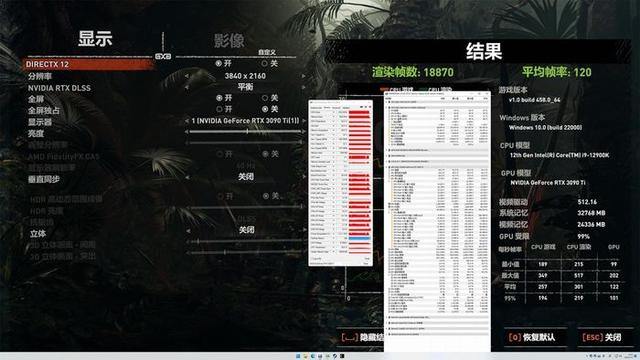The height and width of the screenshot is (360, 640).
Task: Select the 垂直同步 menu row
Action: pyautogui.click(x=44, y=179)
